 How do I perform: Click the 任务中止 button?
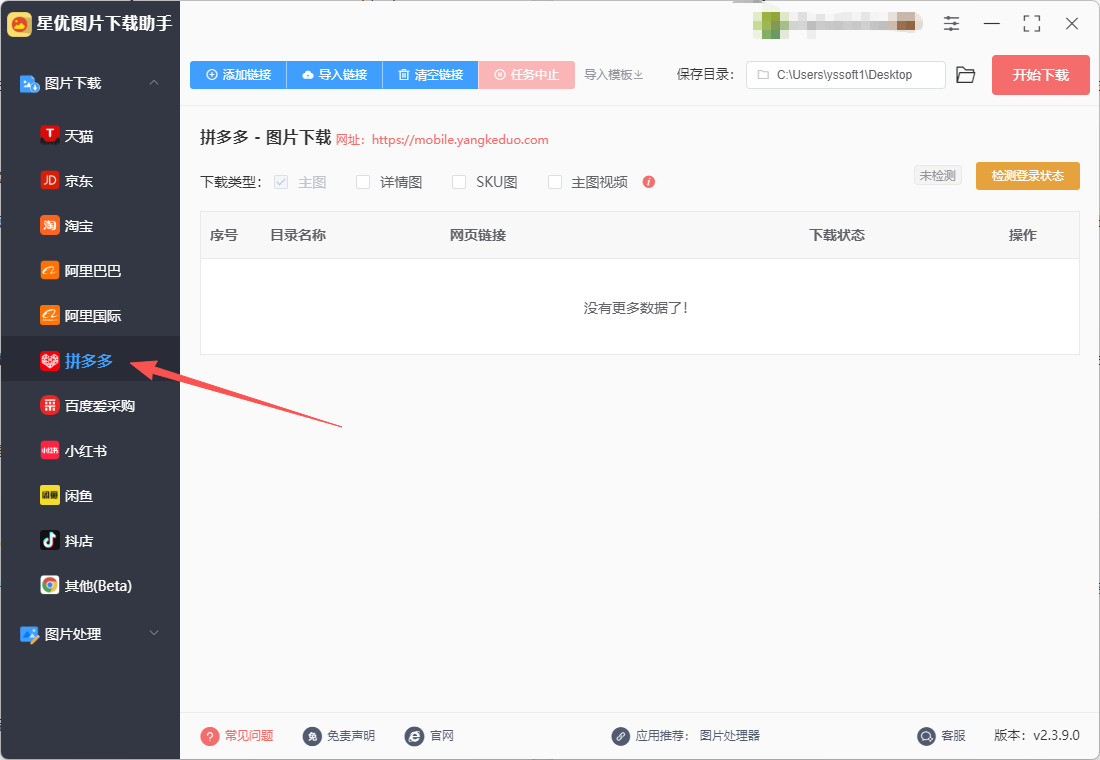pos(527,75)
